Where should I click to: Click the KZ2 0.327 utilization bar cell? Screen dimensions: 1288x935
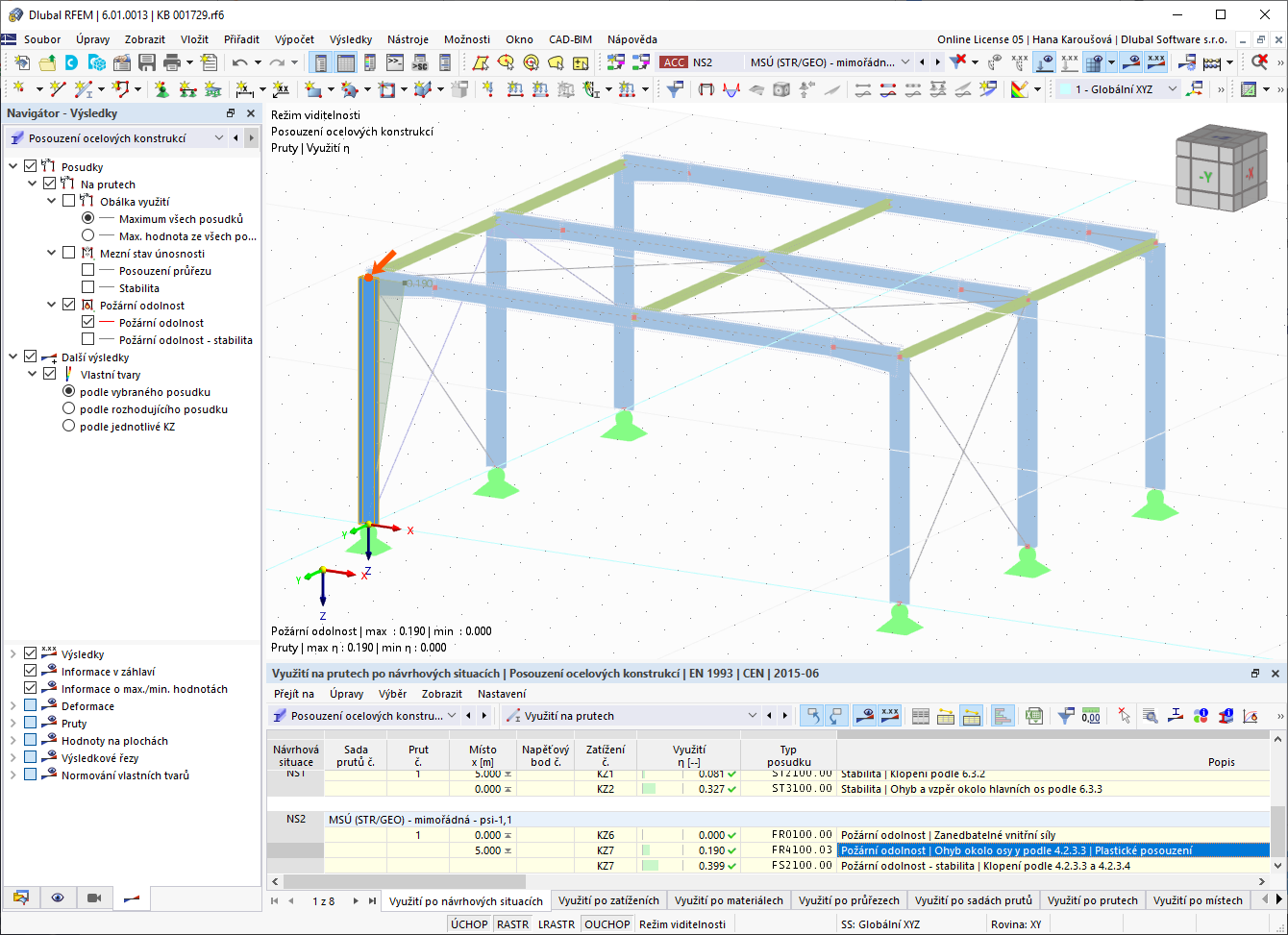(x=689, y=789)
